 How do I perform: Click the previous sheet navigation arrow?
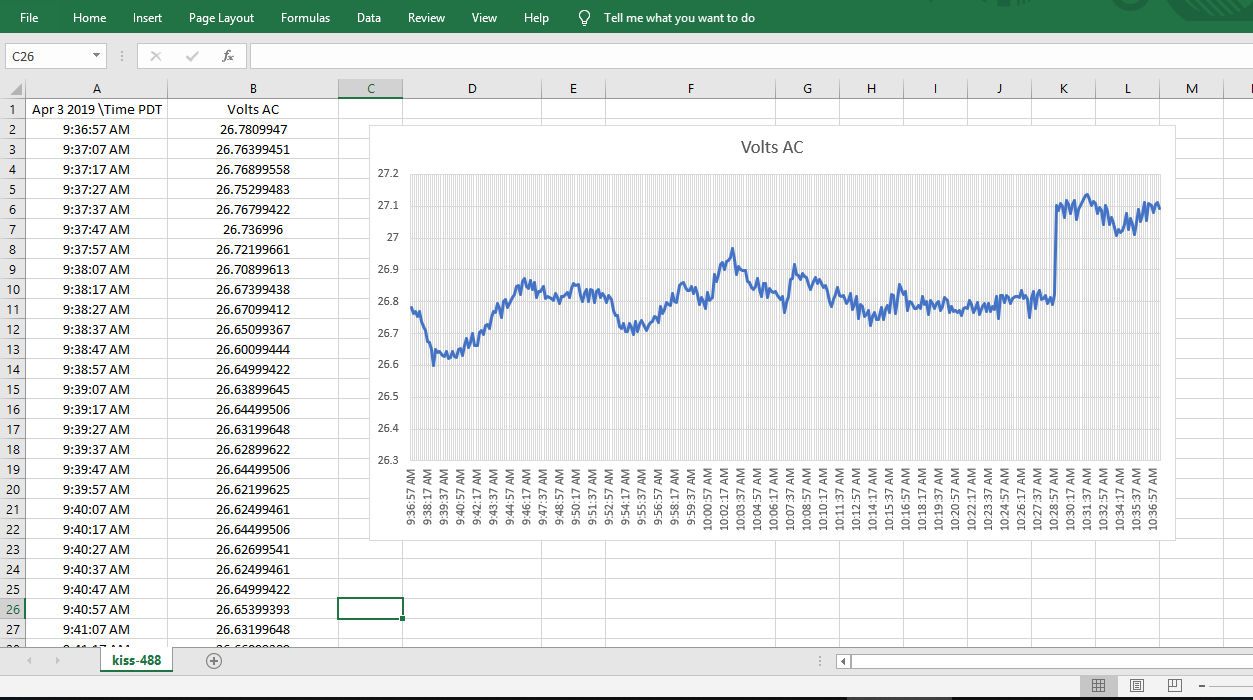(29, 661)
